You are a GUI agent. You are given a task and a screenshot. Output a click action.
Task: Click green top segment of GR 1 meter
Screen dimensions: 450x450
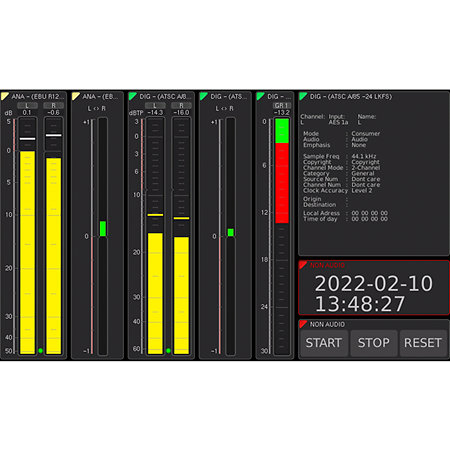(x=282, y=131)
